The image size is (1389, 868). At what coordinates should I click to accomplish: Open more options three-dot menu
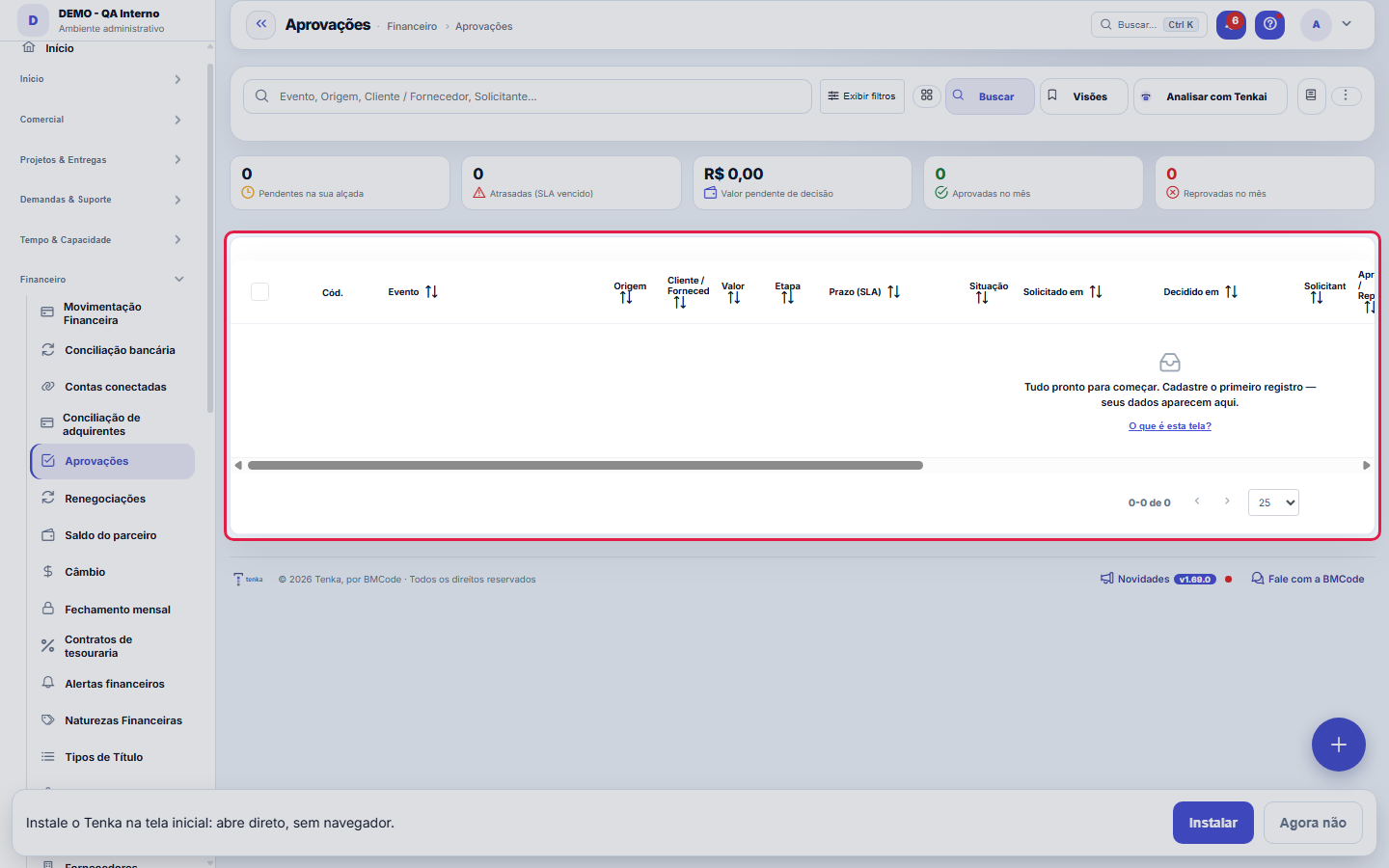pyautogui.click(x=1346, y=95)
